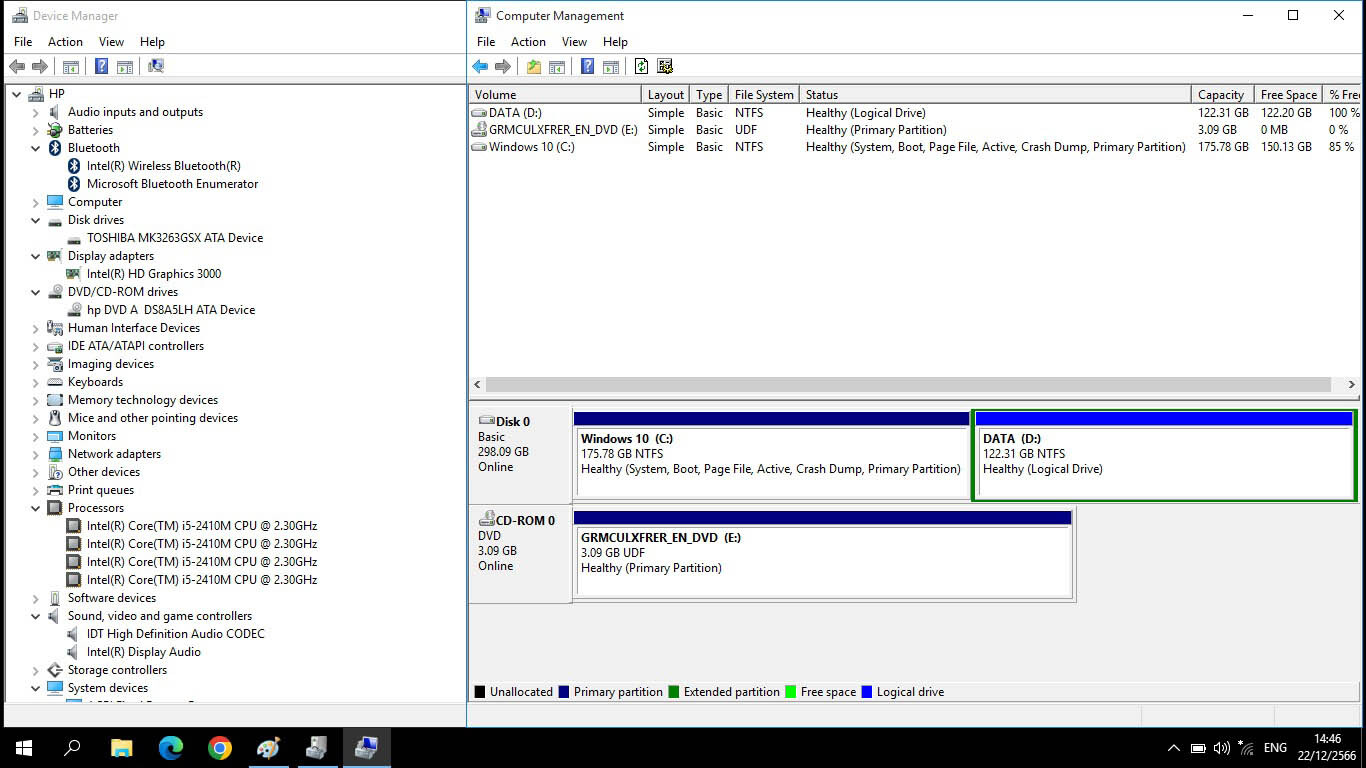This screenshot has width=1366, height=768.
Task: Open Action menu in Computer Management
Action: click(528, 42)
